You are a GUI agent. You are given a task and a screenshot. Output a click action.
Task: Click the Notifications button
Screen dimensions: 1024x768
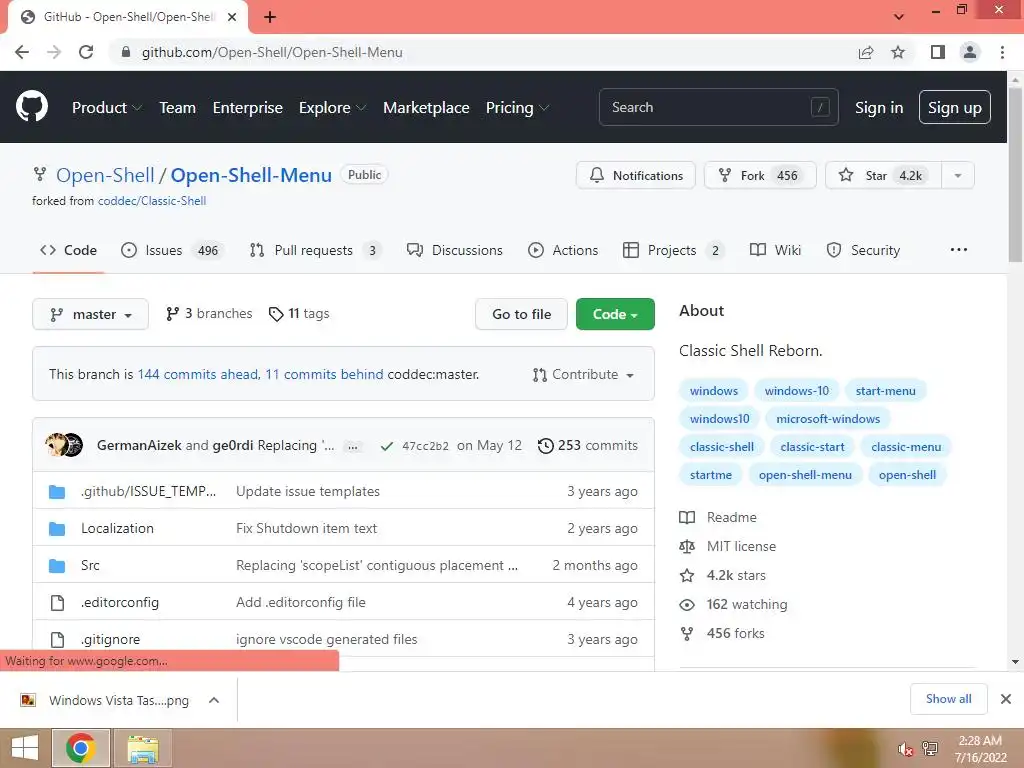pos(635,175)
